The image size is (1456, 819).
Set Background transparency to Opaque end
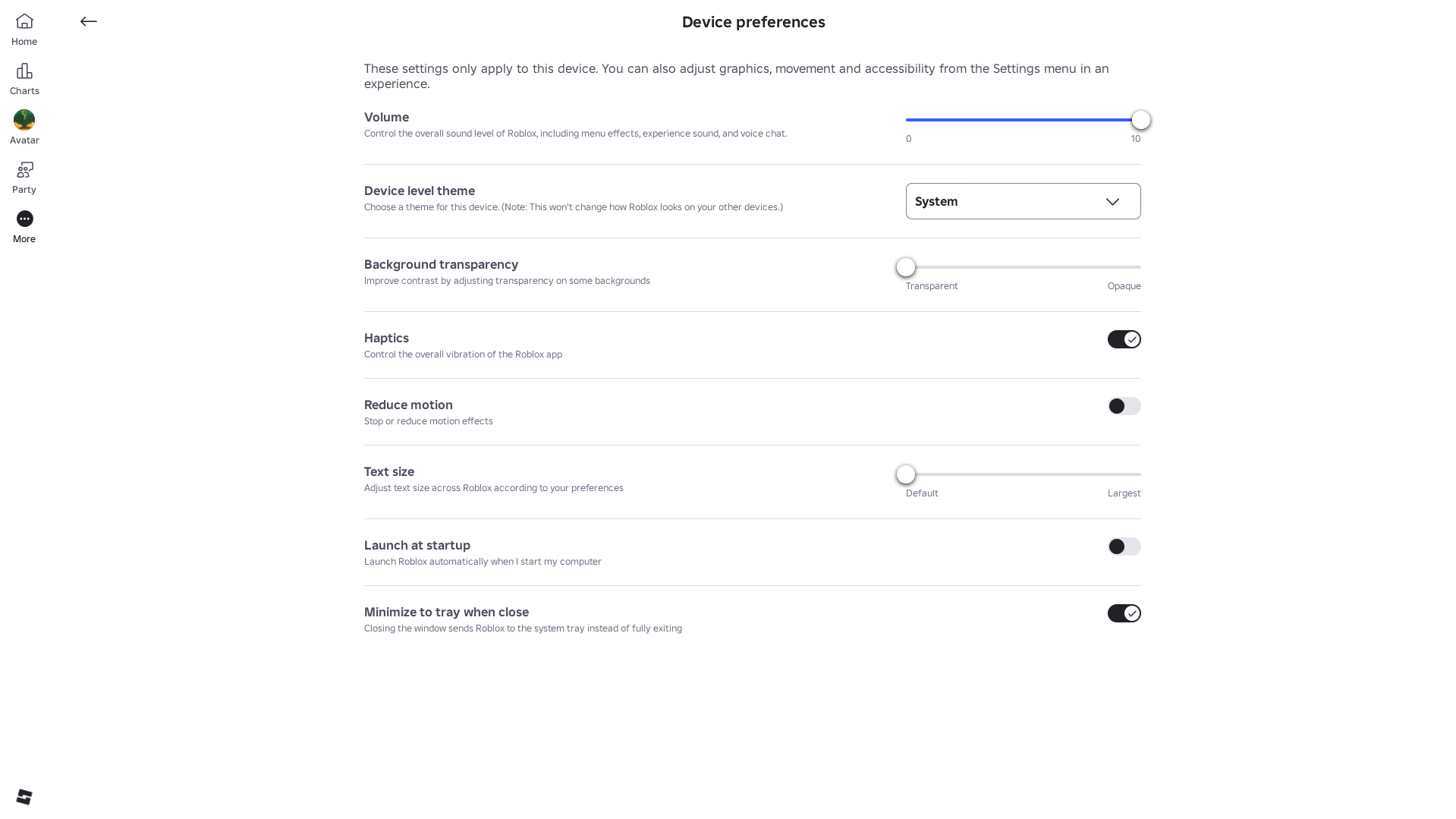click(1139, 267)
